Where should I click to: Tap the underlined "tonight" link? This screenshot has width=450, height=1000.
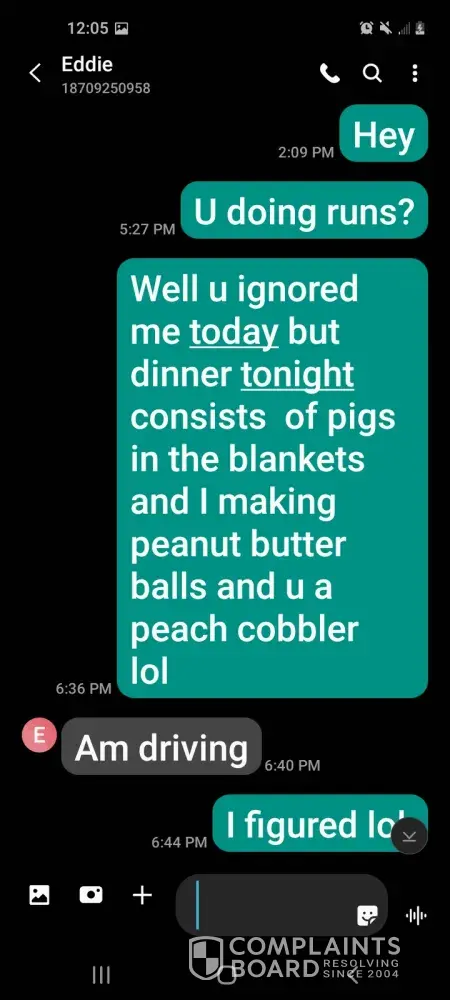[297, 374]
